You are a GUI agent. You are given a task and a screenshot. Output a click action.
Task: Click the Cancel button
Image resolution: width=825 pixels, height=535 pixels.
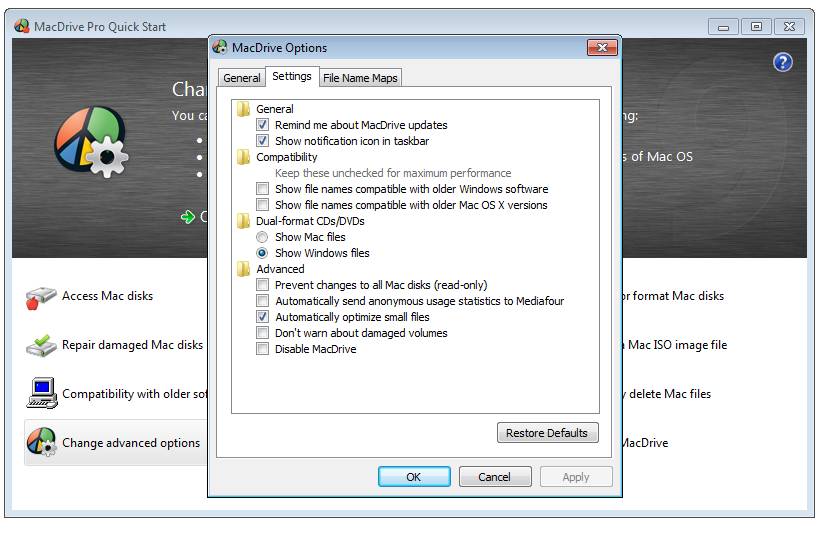pos(495,477)
